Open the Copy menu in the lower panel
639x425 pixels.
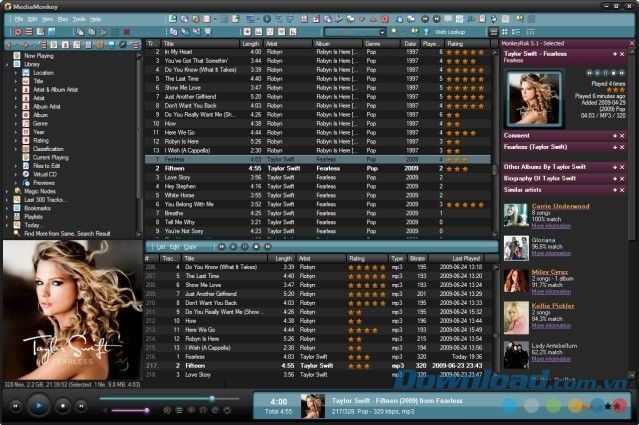[x=190, y=246]
